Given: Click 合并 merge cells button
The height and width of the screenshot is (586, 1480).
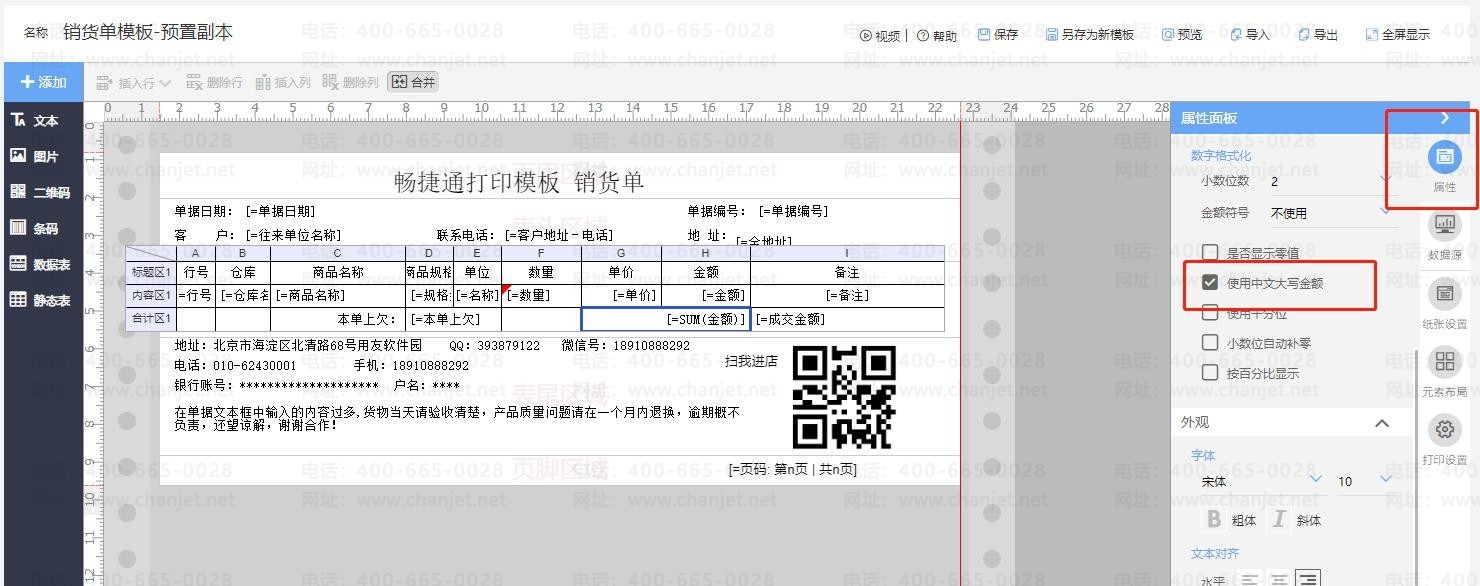Looking at the screenshot, I should 414,83.
